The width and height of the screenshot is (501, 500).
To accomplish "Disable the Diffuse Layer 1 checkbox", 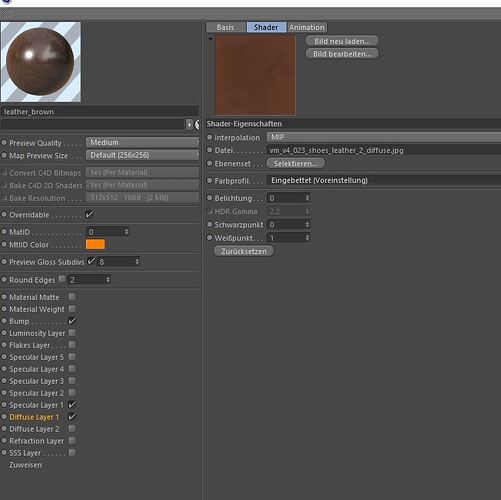I will (72, 417).
